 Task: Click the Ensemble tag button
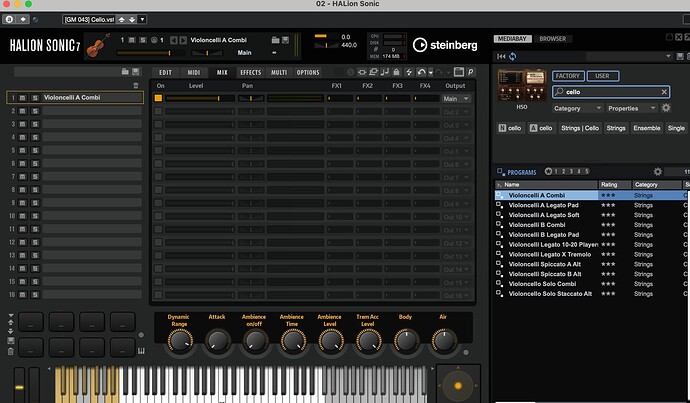coord(646,128)
